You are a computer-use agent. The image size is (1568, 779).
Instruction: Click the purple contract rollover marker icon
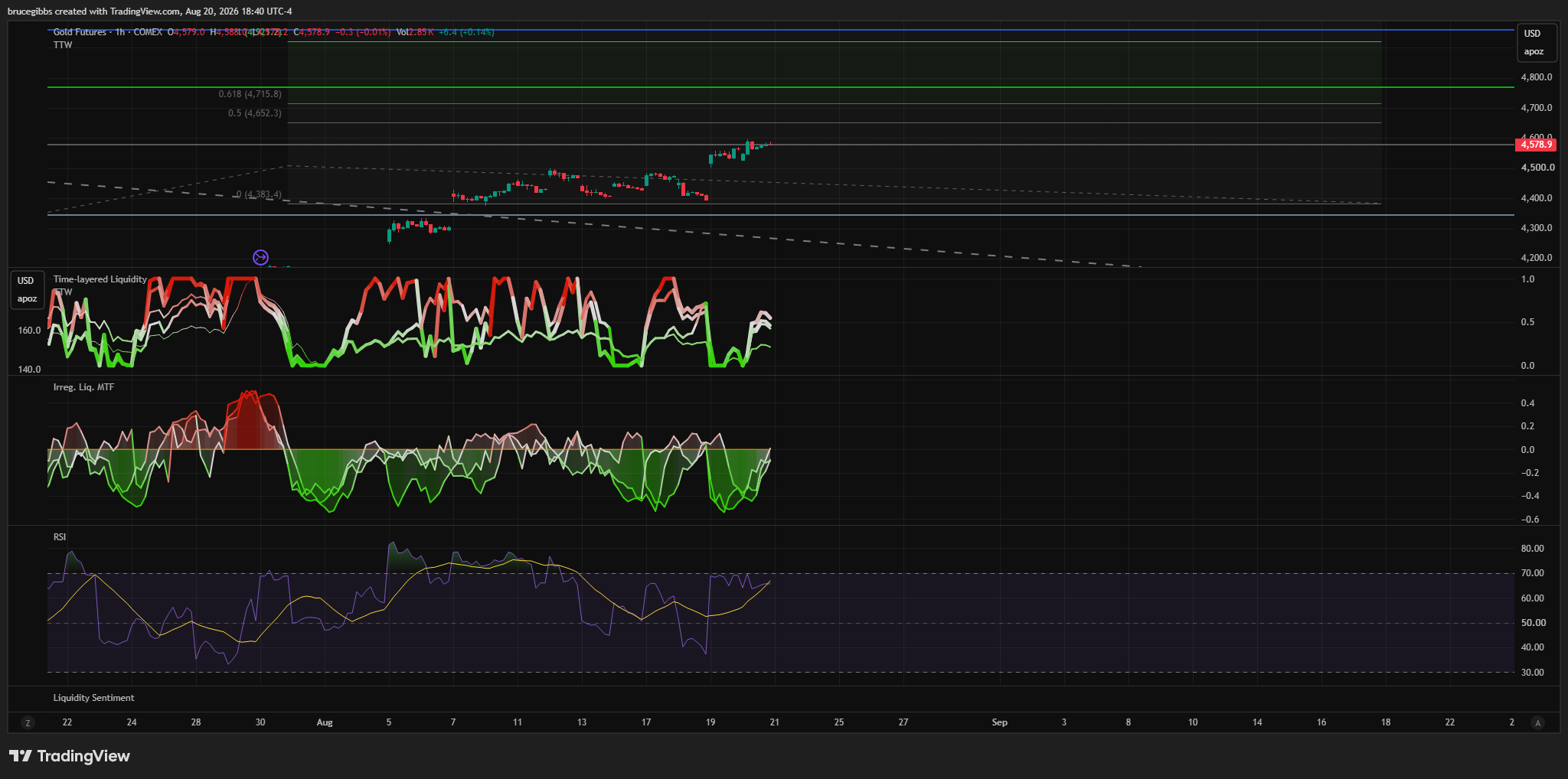pos(260,257)
